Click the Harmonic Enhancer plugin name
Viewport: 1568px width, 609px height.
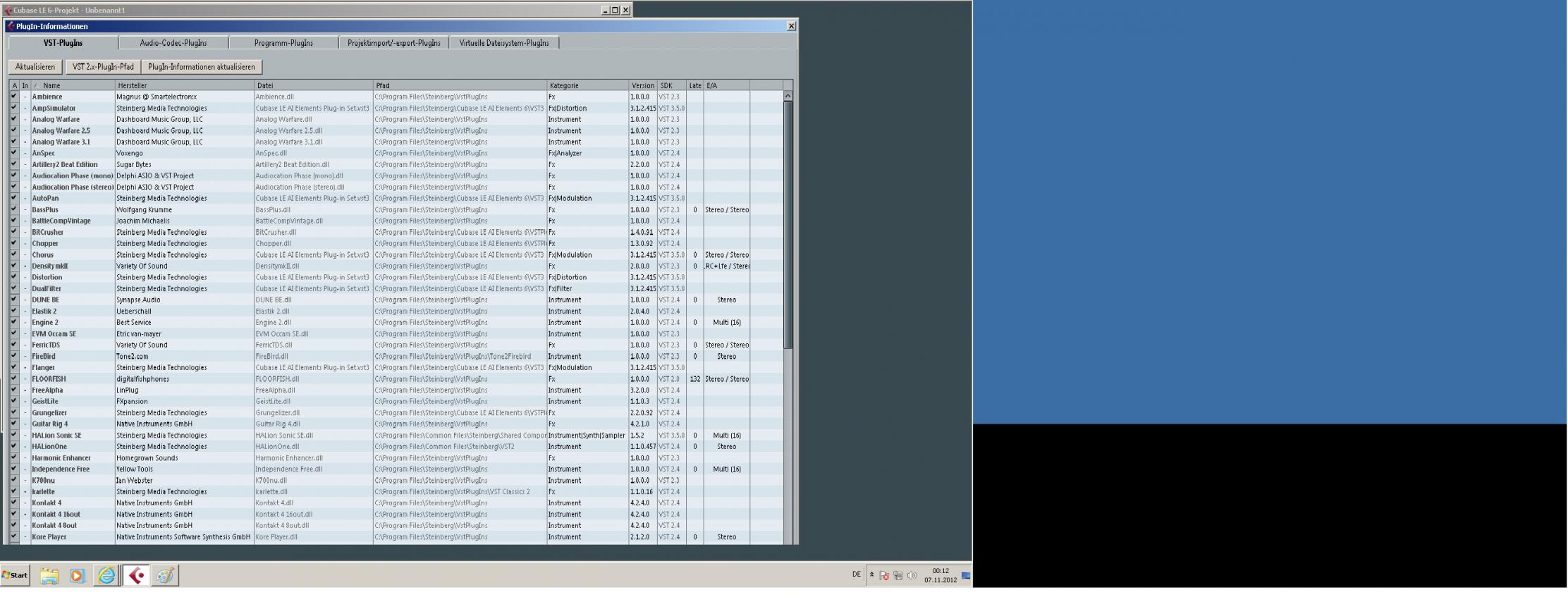pyautogui.click(x=61, y=457)
